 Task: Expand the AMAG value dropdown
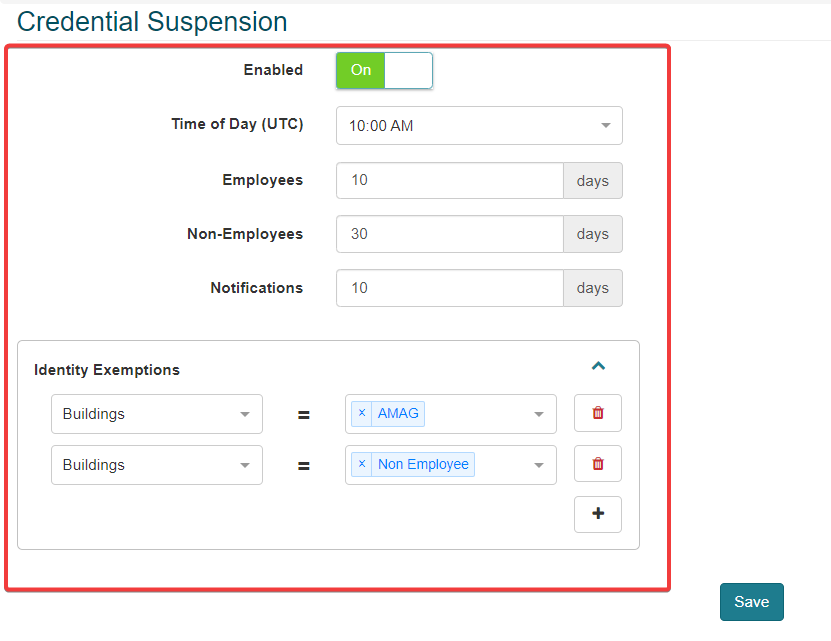pos(538,414)
